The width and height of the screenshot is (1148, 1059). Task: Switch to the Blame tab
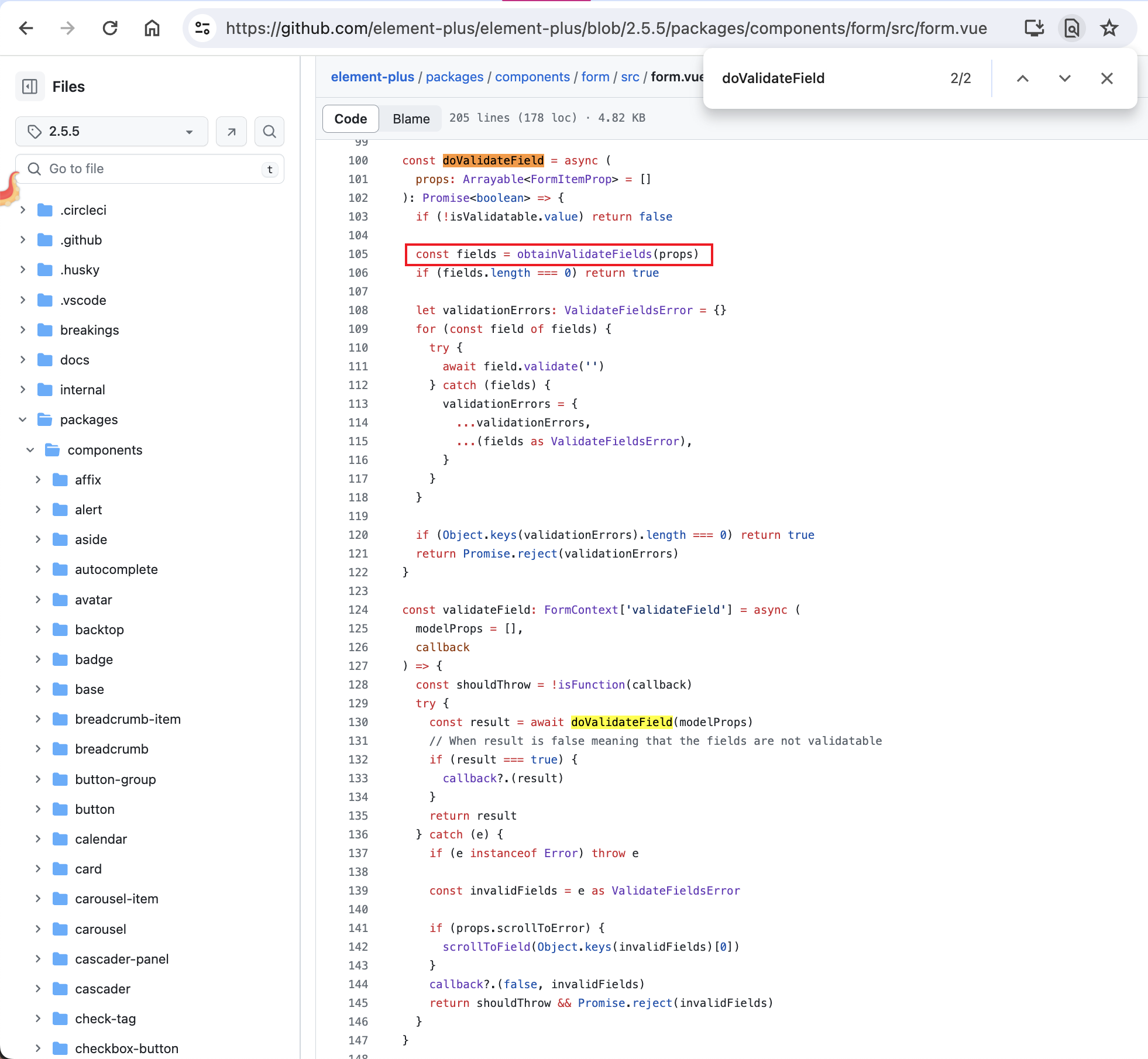click(411, 119)
